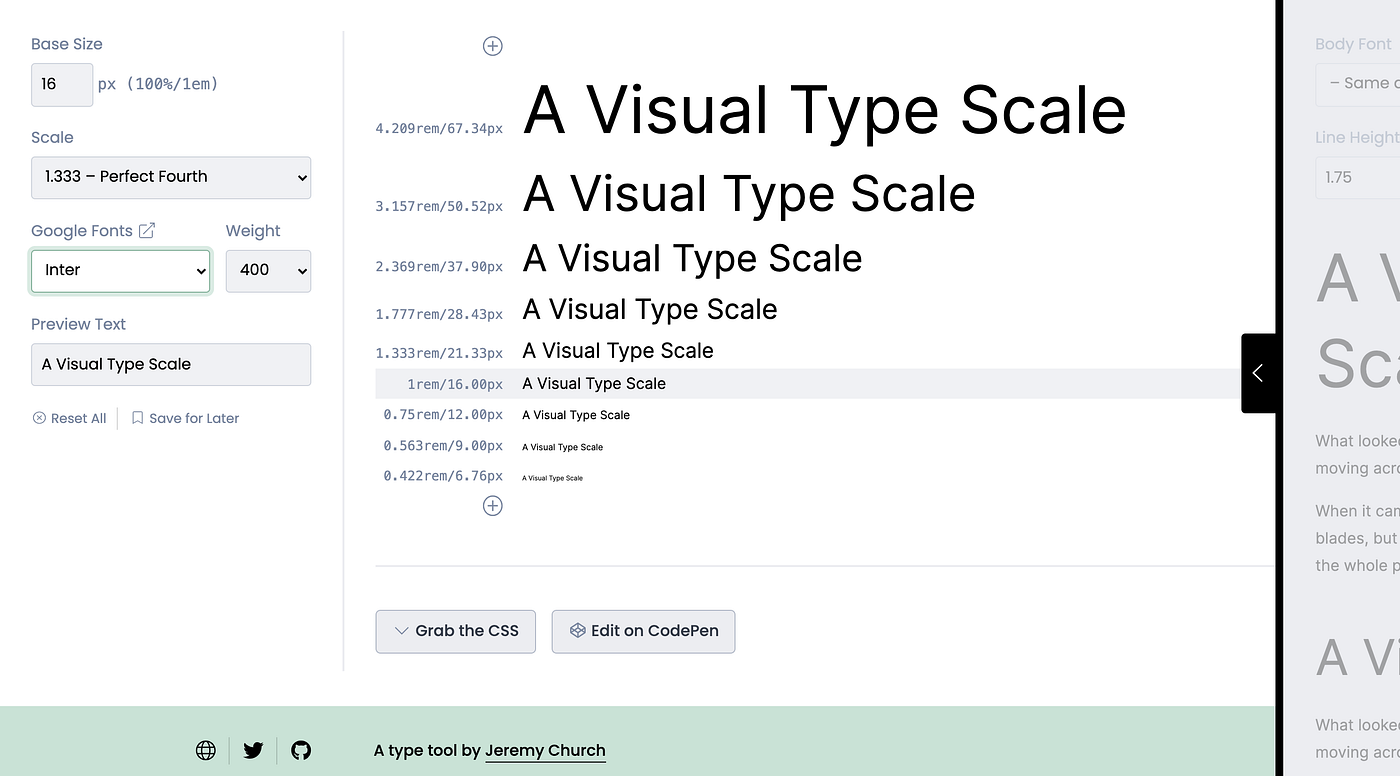This screenshot has width=1400, height=776.
Task: Add a smaller size step at bottom
Action: point(492,506)
